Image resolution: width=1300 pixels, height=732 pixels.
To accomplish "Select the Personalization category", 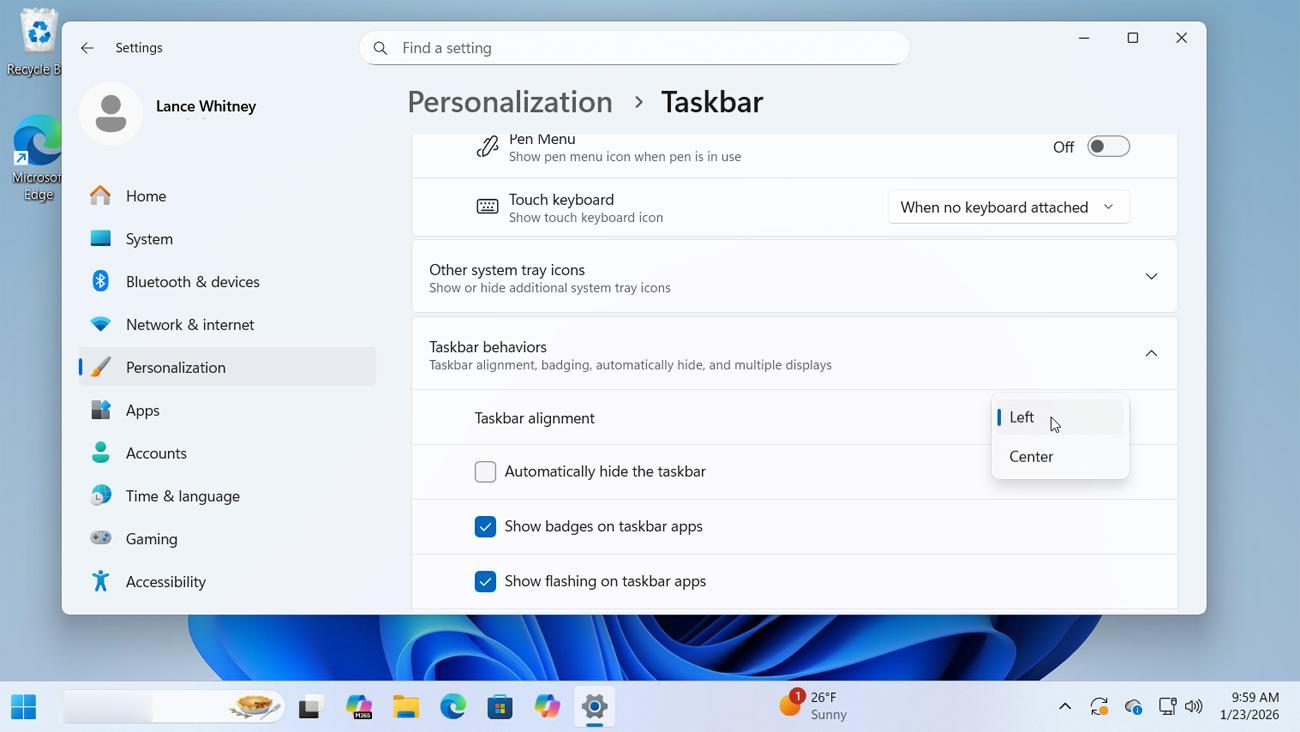I will click(227, 367).
